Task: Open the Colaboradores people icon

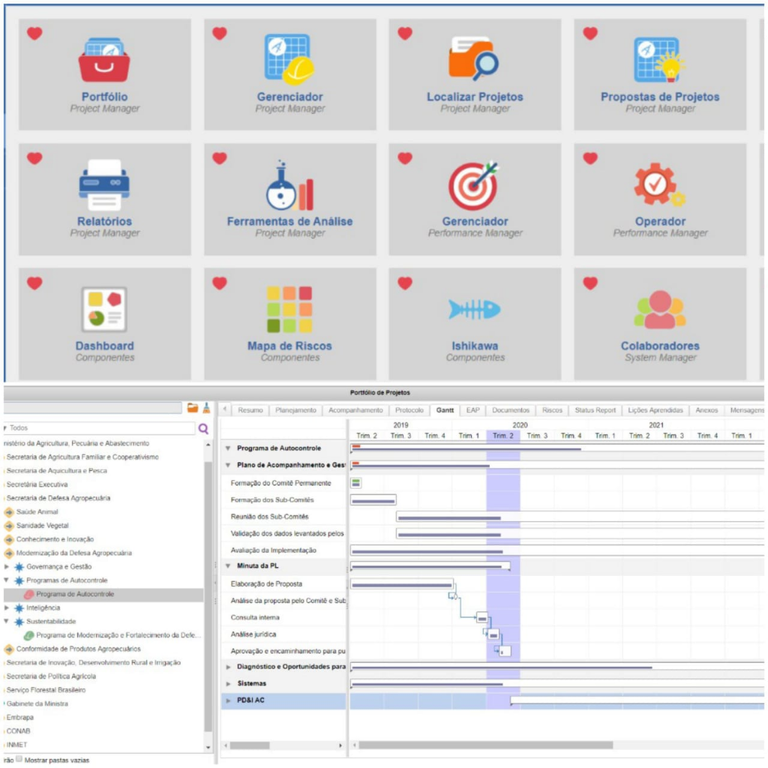Action: pos(659,310)
